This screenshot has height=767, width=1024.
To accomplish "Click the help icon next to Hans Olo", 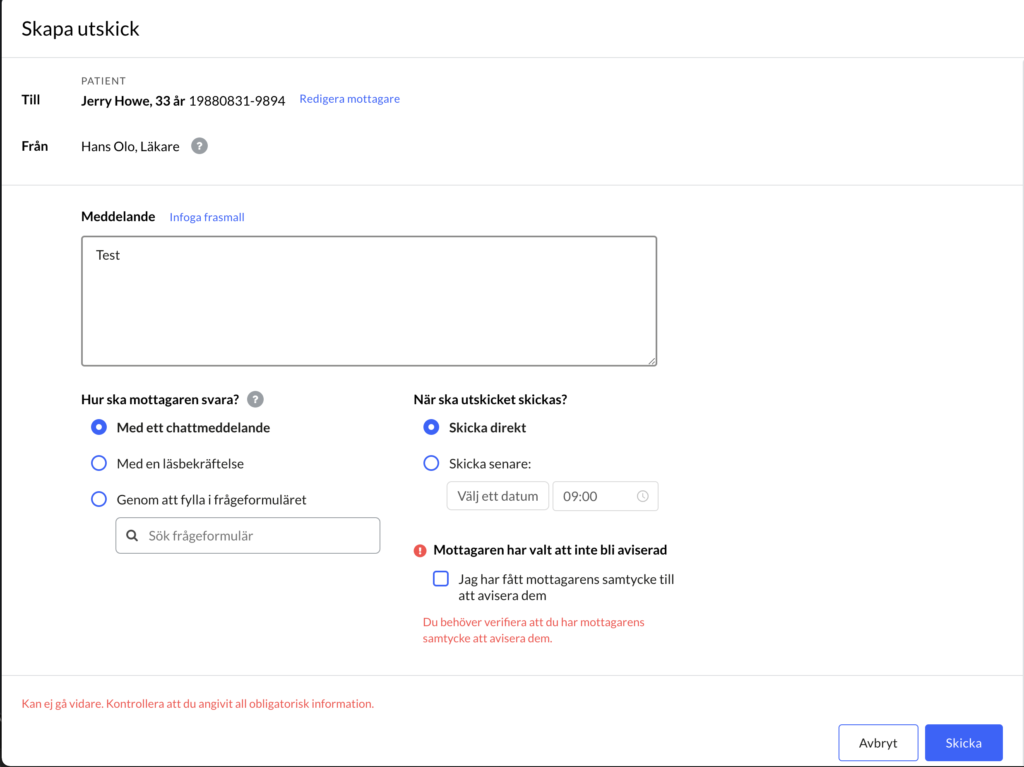I will pyautogui.click(x=199, y=146).
